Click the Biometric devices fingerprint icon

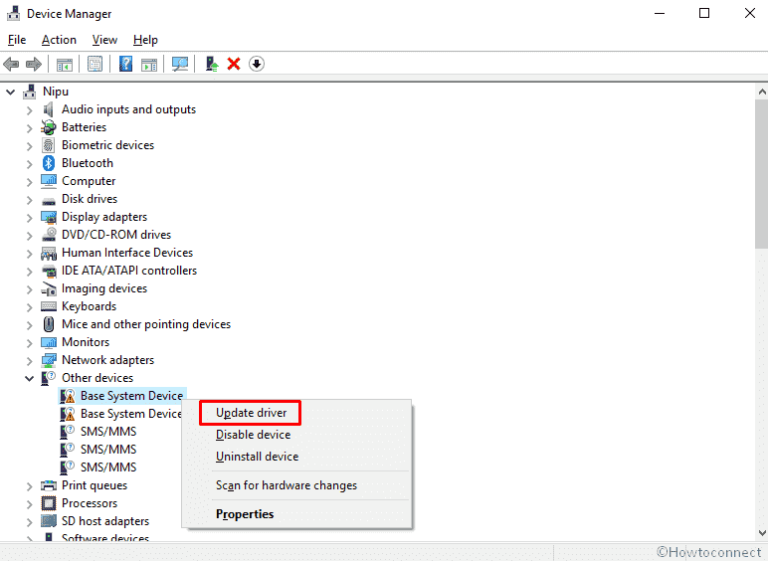[x=48, y=145]
